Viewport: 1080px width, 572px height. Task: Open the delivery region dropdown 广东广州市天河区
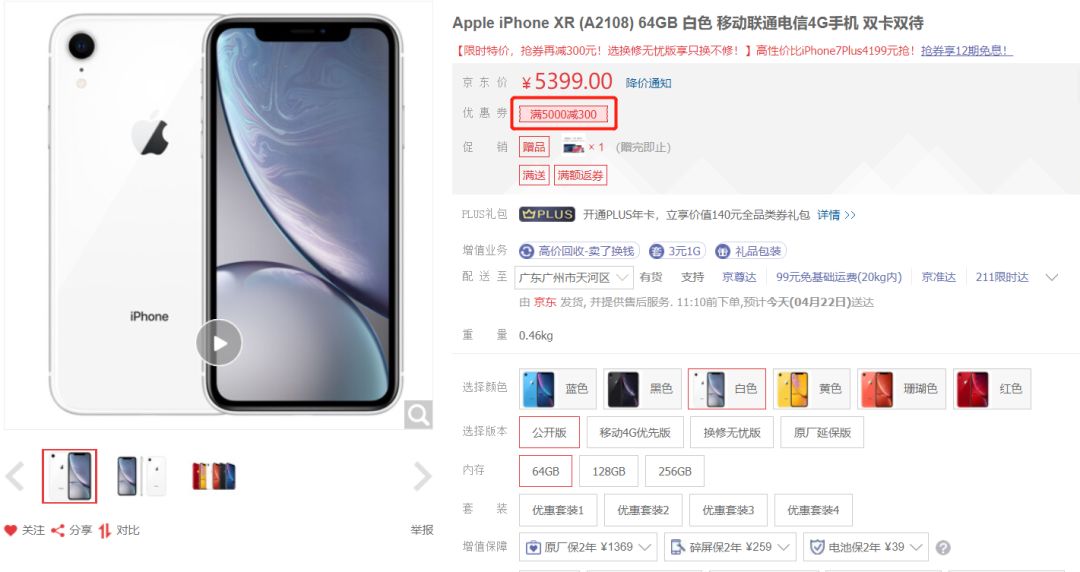point(574,278)
